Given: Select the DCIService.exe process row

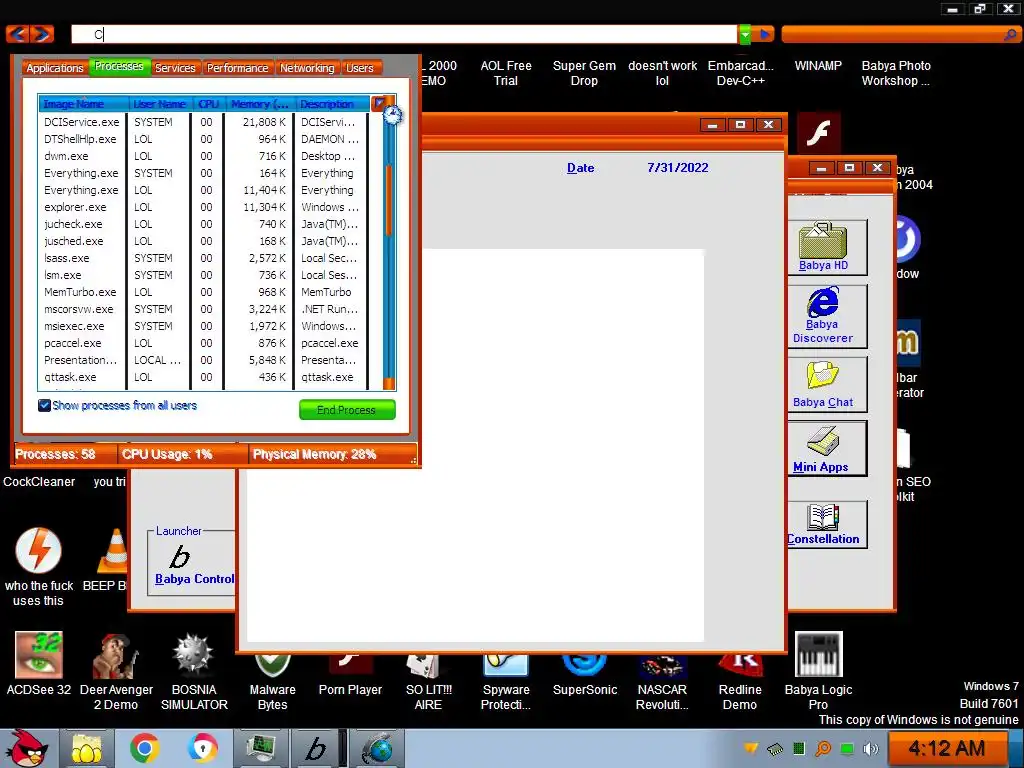Looking at the screenshot, I should click(x=202, y=122).
